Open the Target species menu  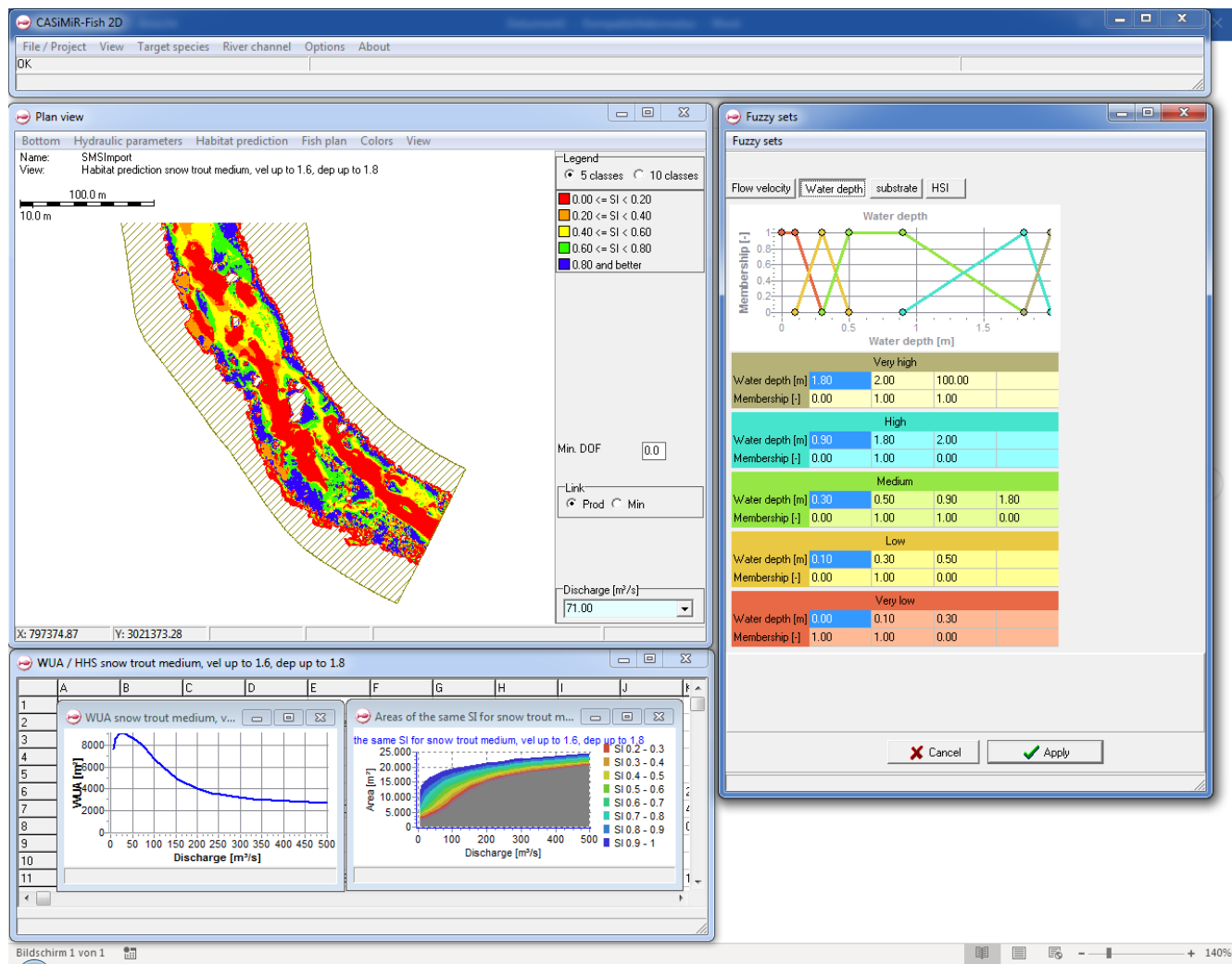pos(173,46)
